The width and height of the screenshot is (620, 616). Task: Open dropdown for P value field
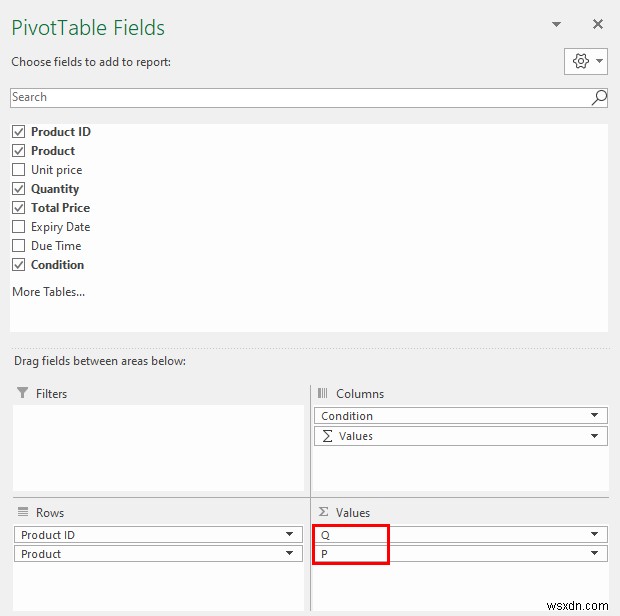[x=594, y=553]
